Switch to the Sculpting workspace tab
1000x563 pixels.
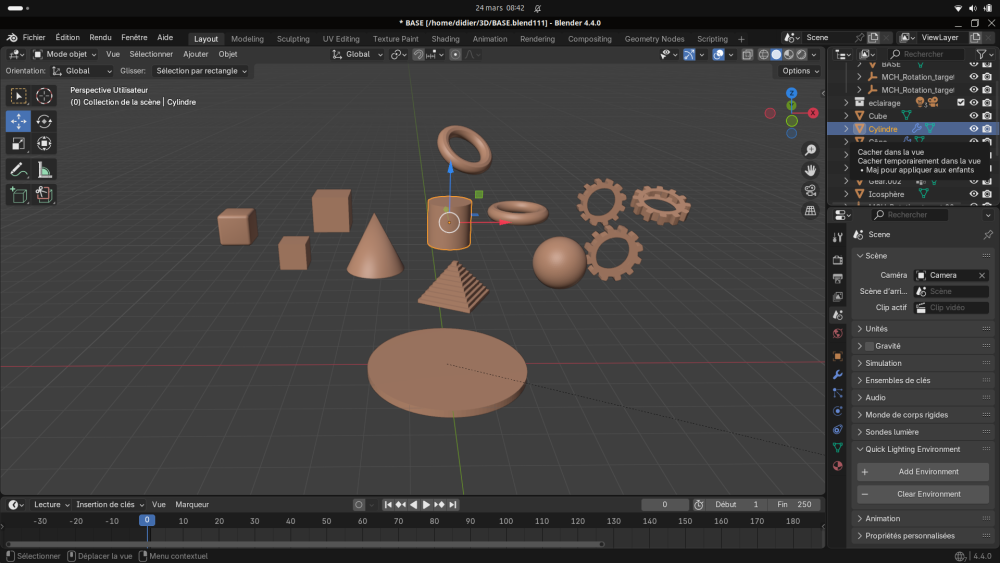(x=293, y=39)
